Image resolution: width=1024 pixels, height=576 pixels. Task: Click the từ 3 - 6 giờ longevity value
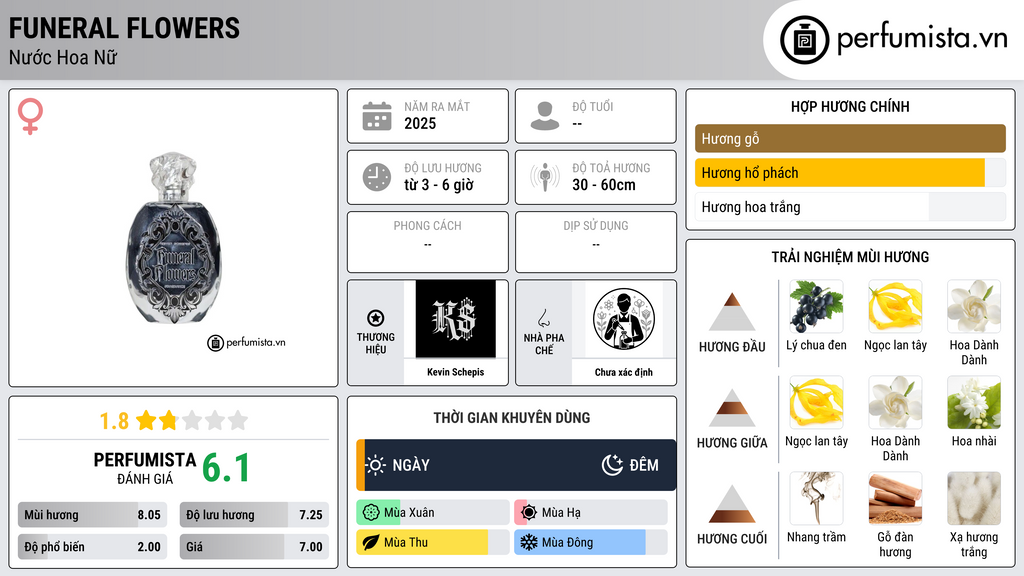(x=439, y=185)
